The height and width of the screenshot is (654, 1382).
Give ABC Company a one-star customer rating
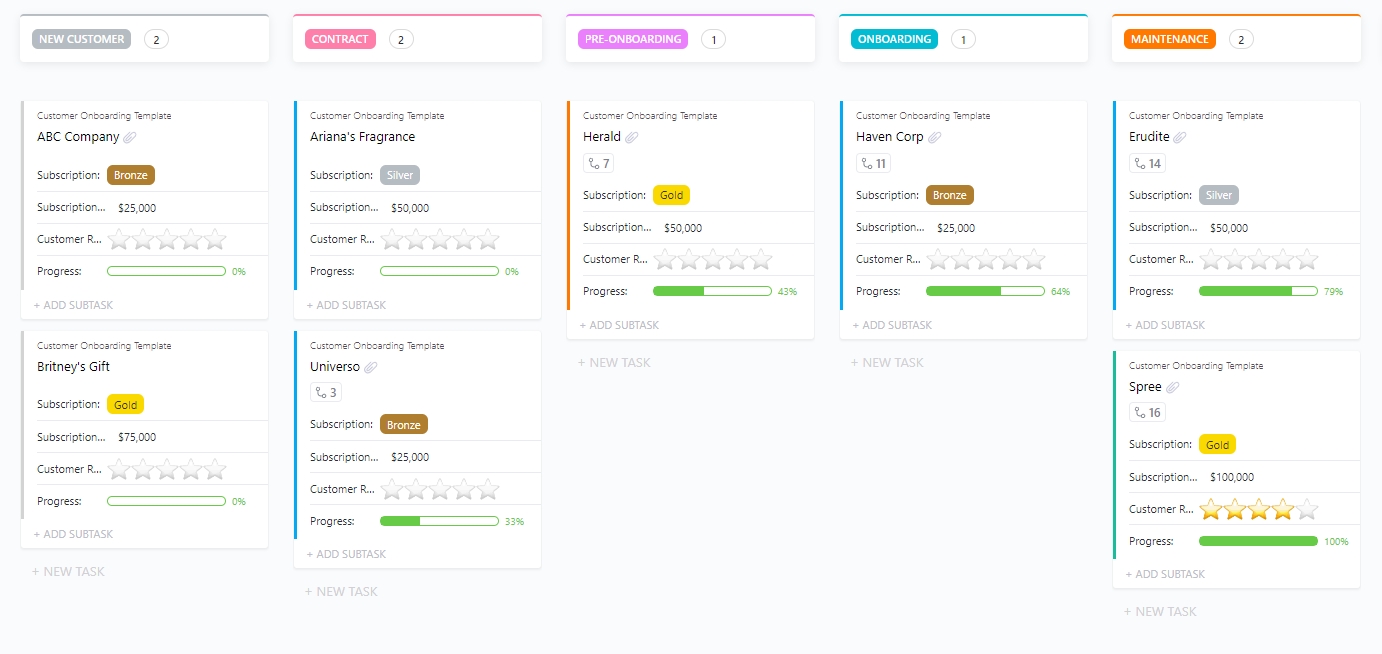(x=119, y=239)
